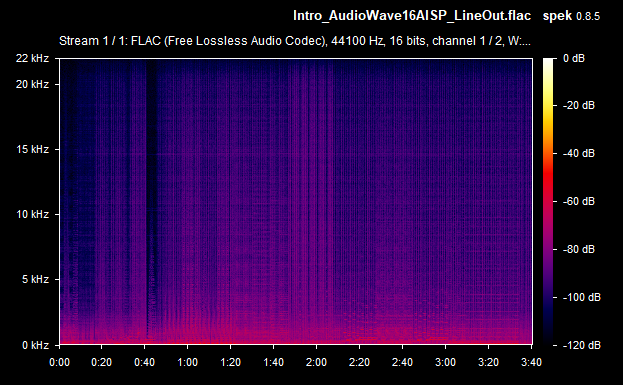This screenshot has width=623, height=385.
Task: Click the spek 0.8.5 version label
Action: point(571,16)
